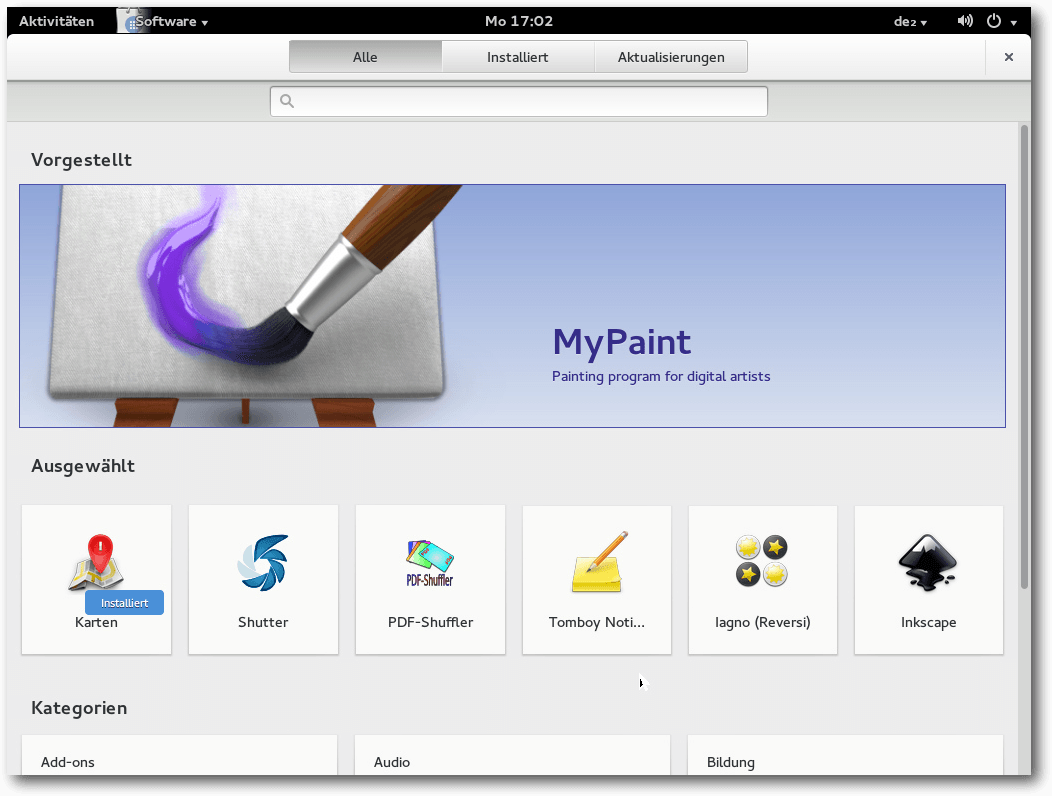Image resolution: width=1052 pixels, height=796 pixels.
Task: Click the Shutter label text
Action: 263,622
